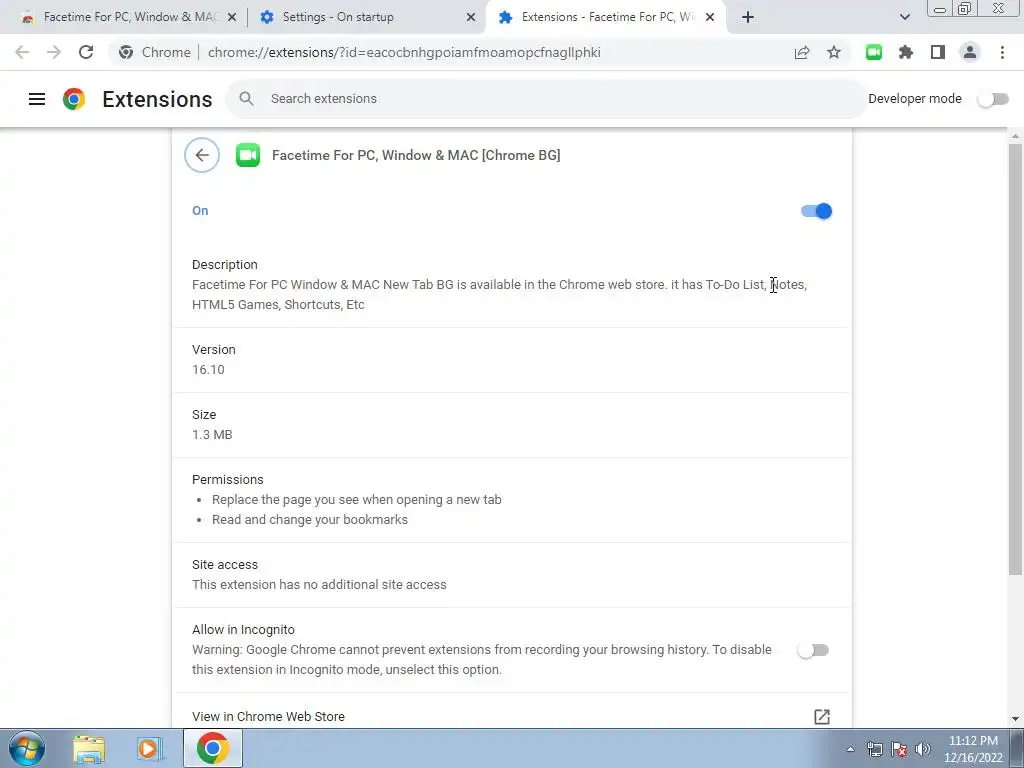Click browser Forward navigation arrow
Image resolution: width=1024 pixels, height=768 pixels.
click(x=54, y=52)
